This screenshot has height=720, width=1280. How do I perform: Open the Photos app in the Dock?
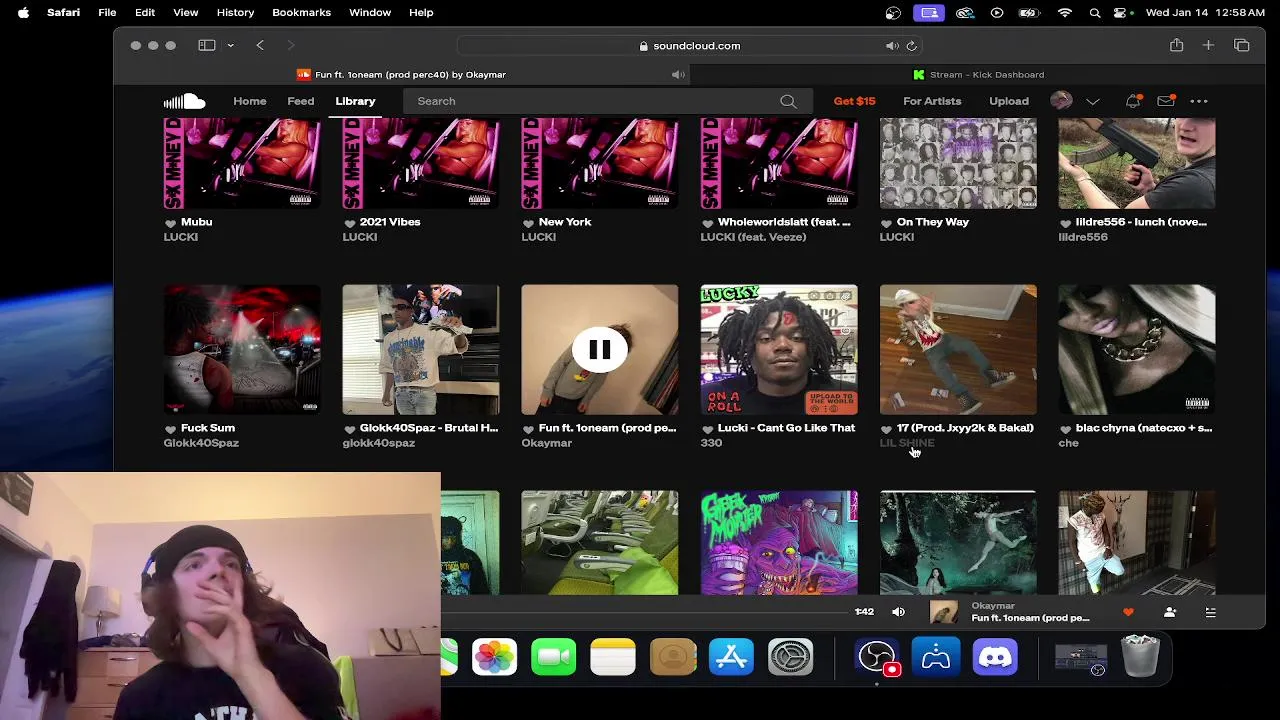[x=494, y=657]
